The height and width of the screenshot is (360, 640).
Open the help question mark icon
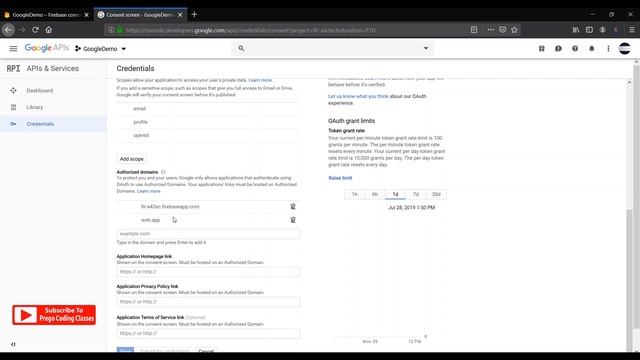[575, 49]
